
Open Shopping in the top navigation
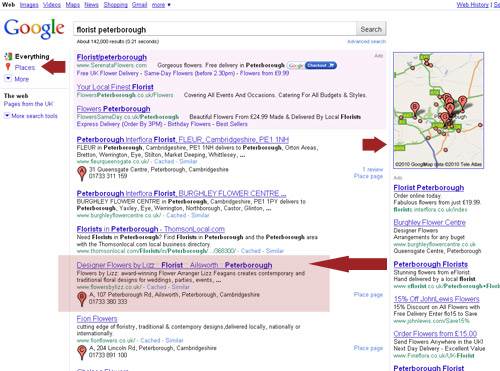115,5
